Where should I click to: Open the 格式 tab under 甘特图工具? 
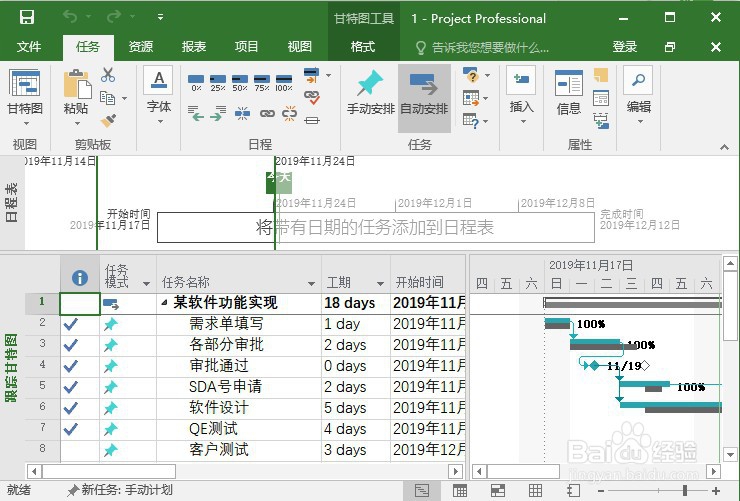pos(362,47)
